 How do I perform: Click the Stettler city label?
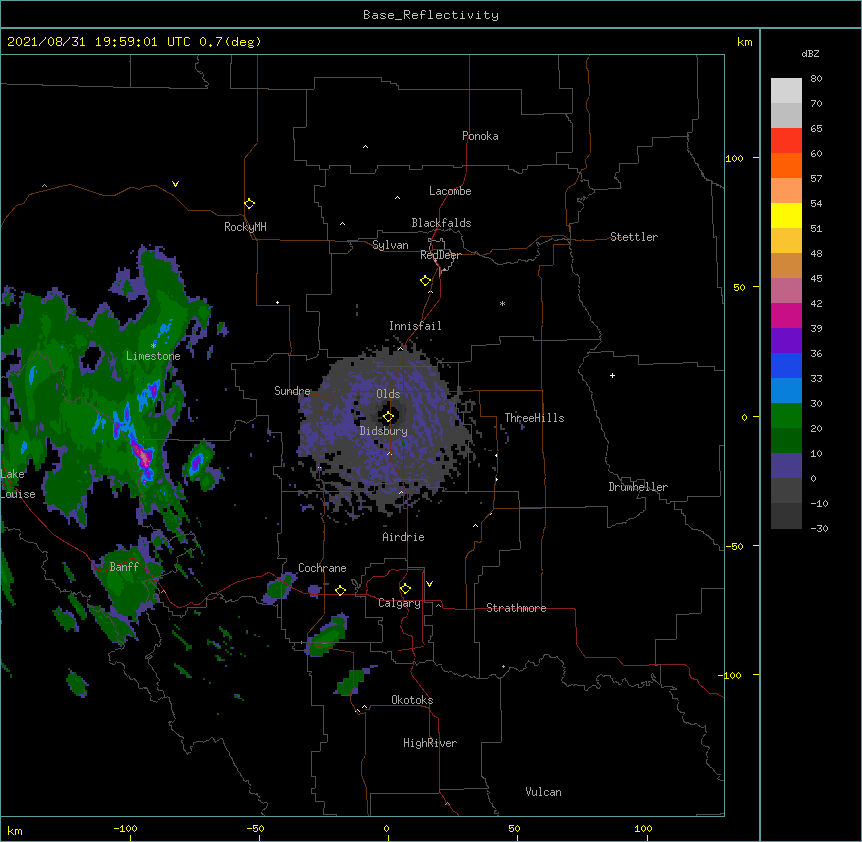coord(634,237)
